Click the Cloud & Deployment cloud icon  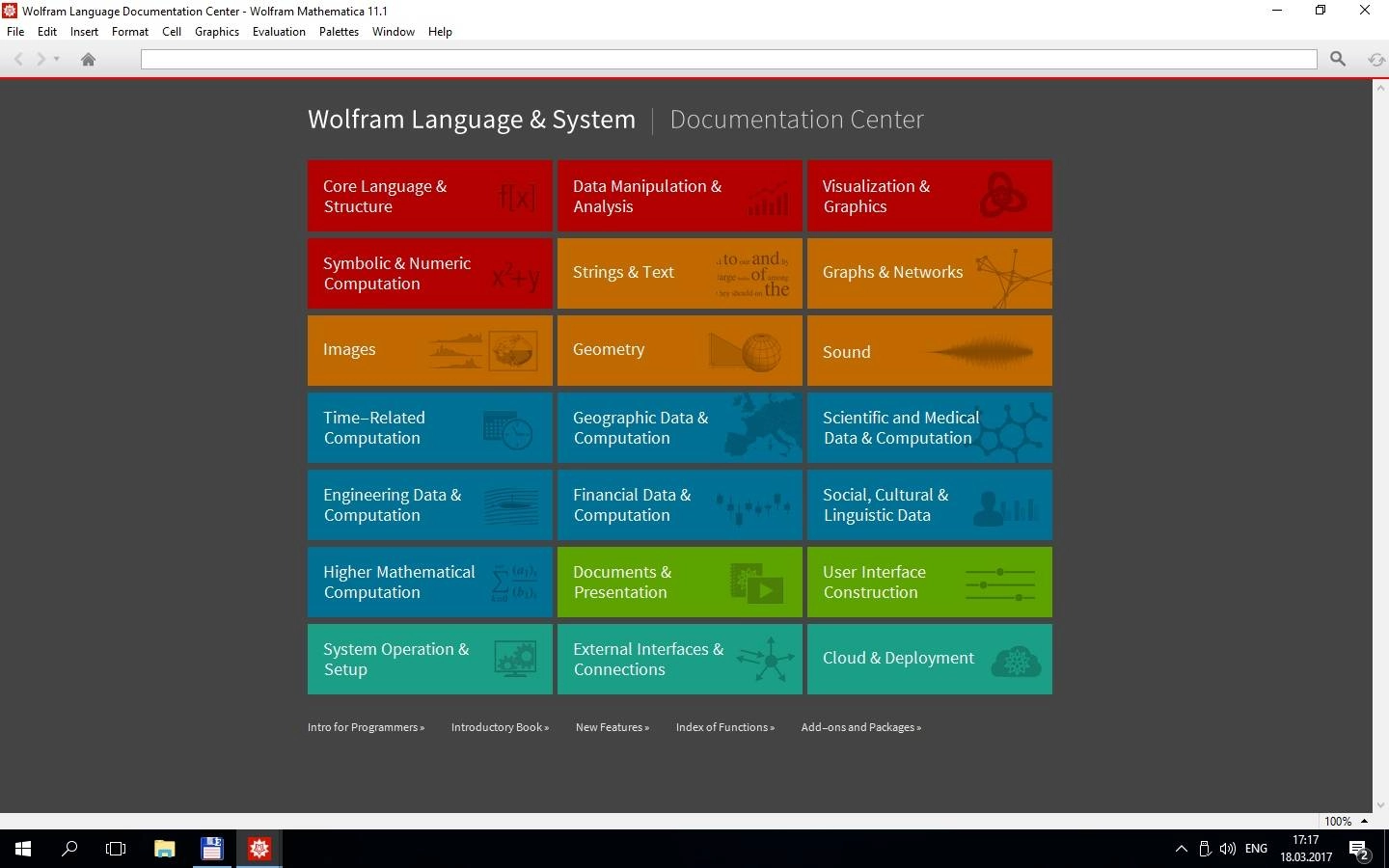click(x=1017, y=661)
